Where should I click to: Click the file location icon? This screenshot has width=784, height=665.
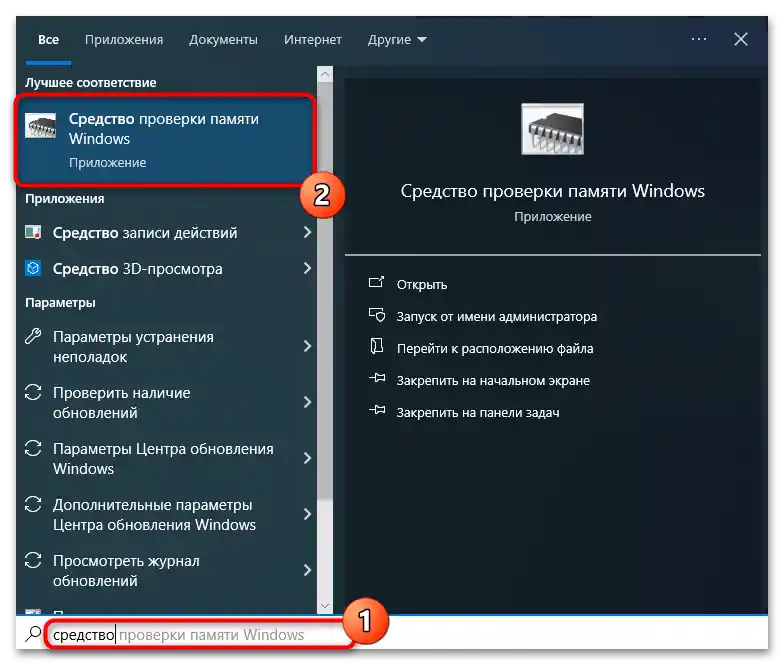[376, 346]
